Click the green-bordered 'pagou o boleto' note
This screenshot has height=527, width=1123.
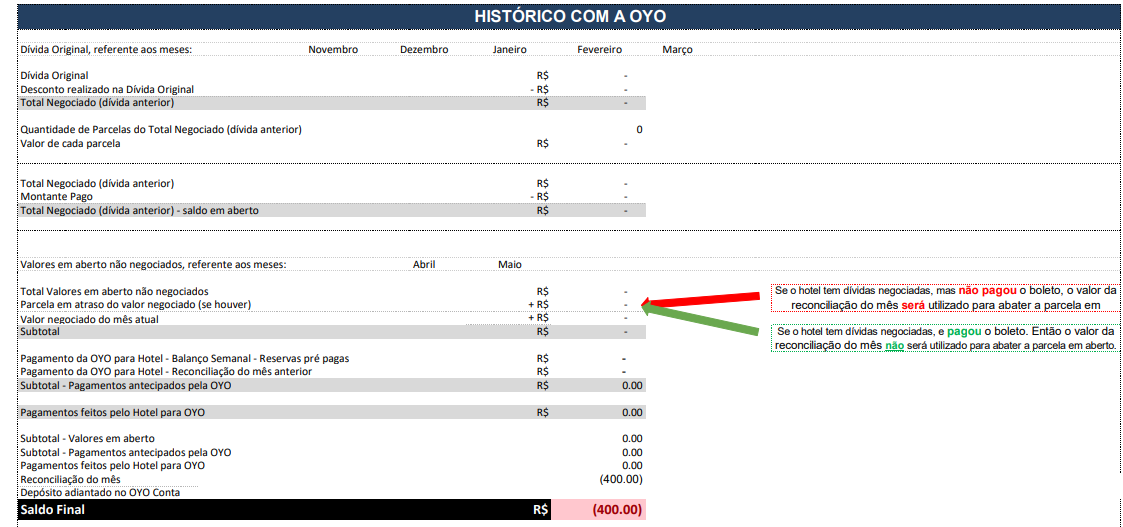(945, 339)
